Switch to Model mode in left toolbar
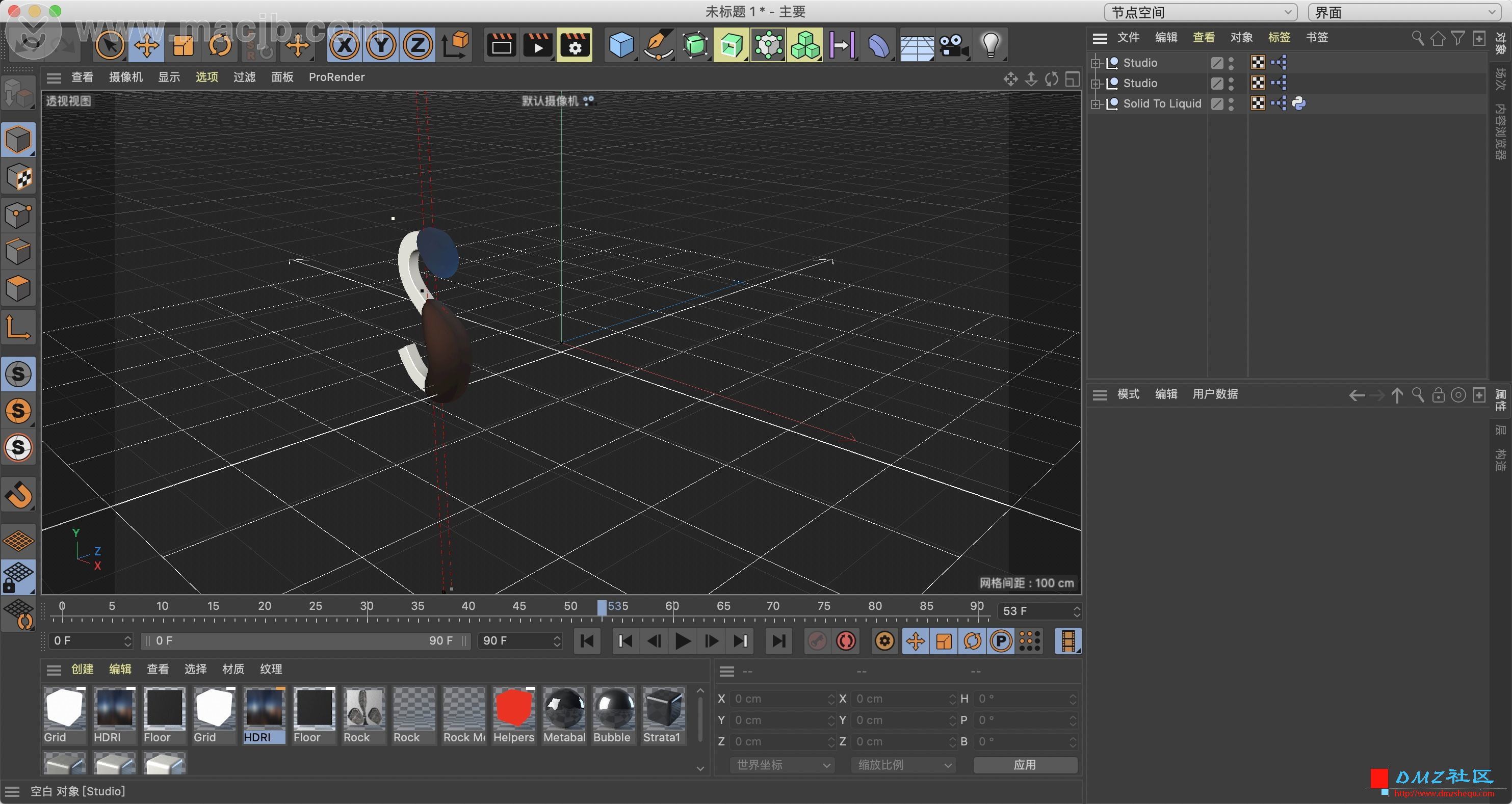Viewport: 1512px width, 804px height. [18, 140]
